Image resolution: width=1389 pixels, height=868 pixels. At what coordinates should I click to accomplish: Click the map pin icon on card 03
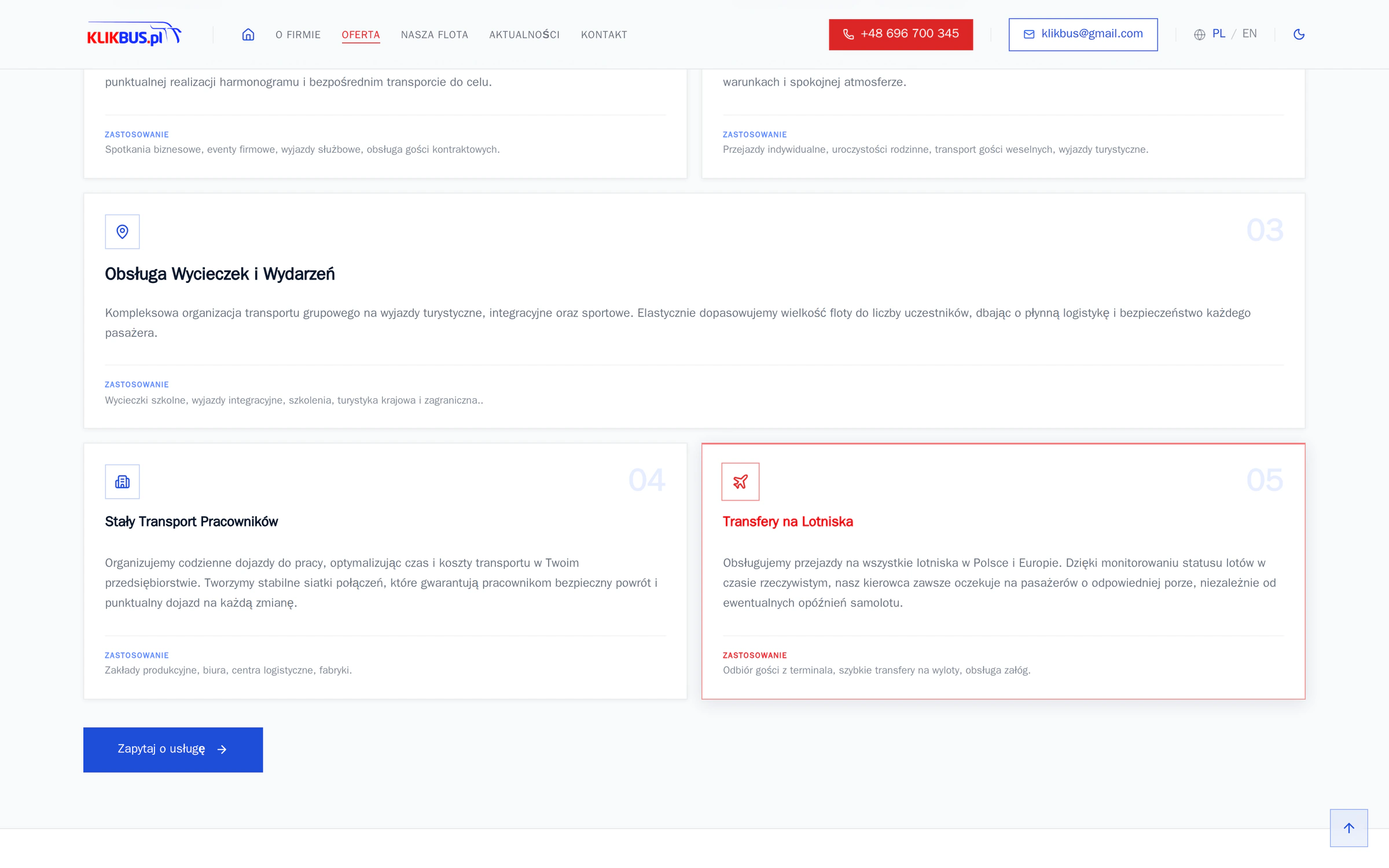[x=122, y=231]
